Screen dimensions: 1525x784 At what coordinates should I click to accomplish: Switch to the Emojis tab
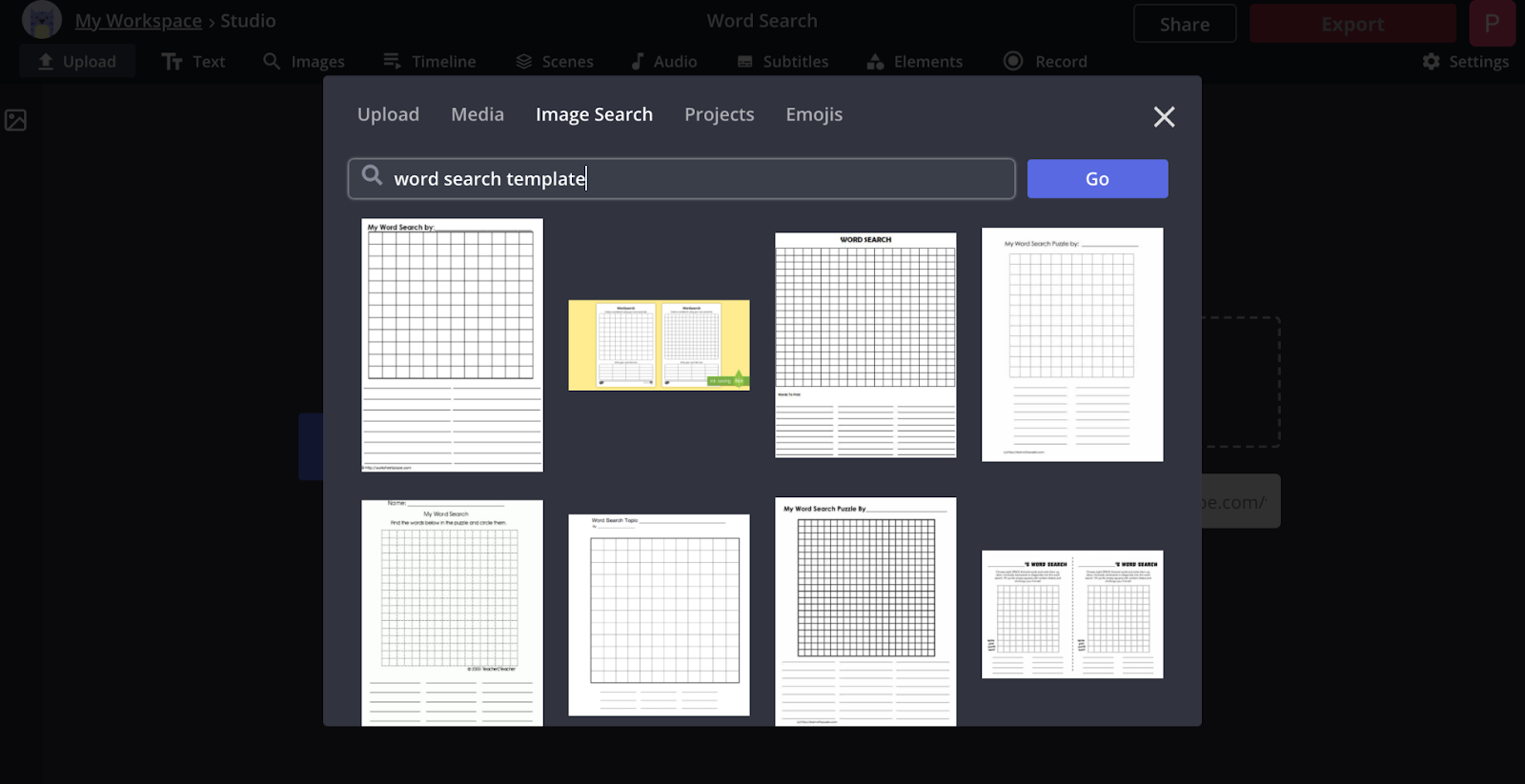(x=814, y=114)
